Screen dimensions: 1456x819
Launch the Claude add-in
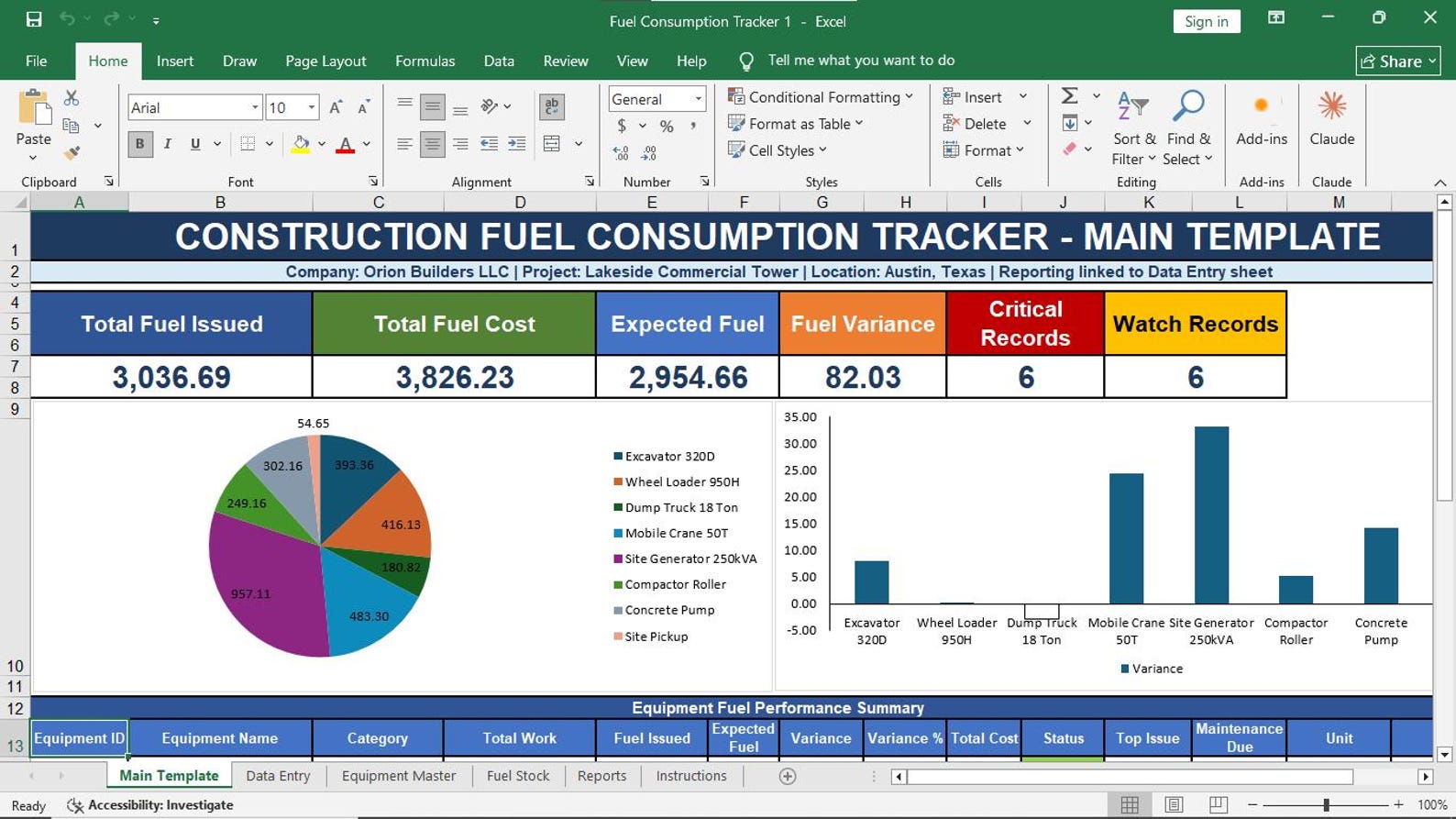tap(1331, 119)
